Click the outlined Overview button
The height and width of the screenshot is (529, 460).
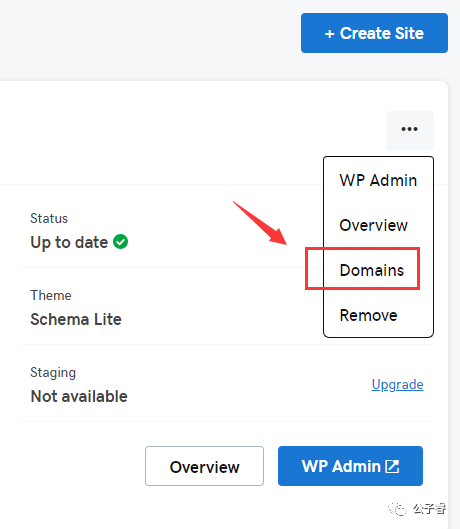pyautogui.click(x=205, y=466)
